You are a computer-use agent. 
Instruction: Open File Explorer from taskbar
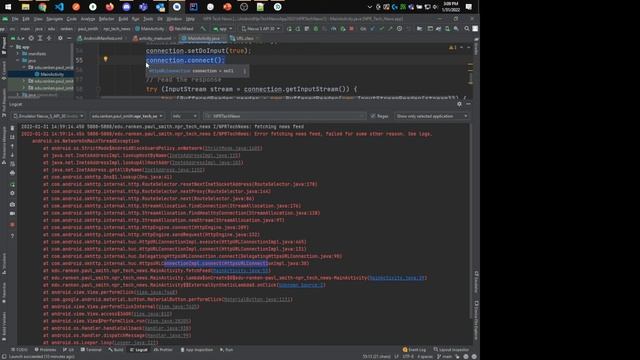[25, 7]
